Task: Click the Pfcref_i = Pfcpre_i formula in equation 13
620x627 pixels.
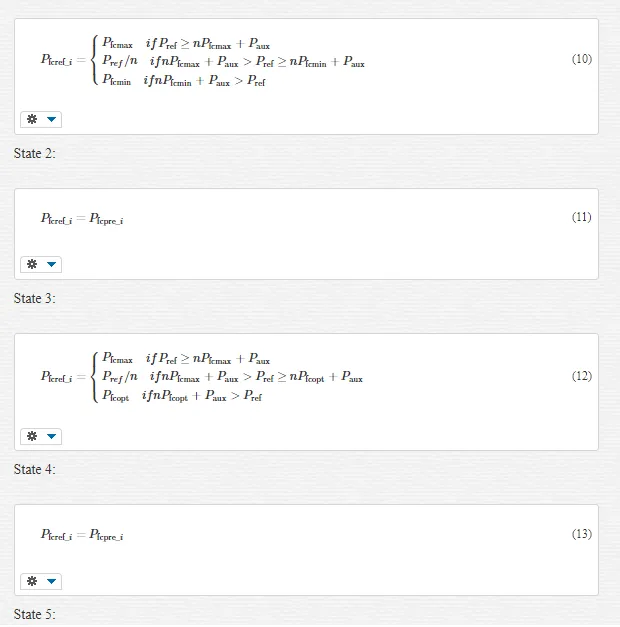Action: [x=82, y=535]
